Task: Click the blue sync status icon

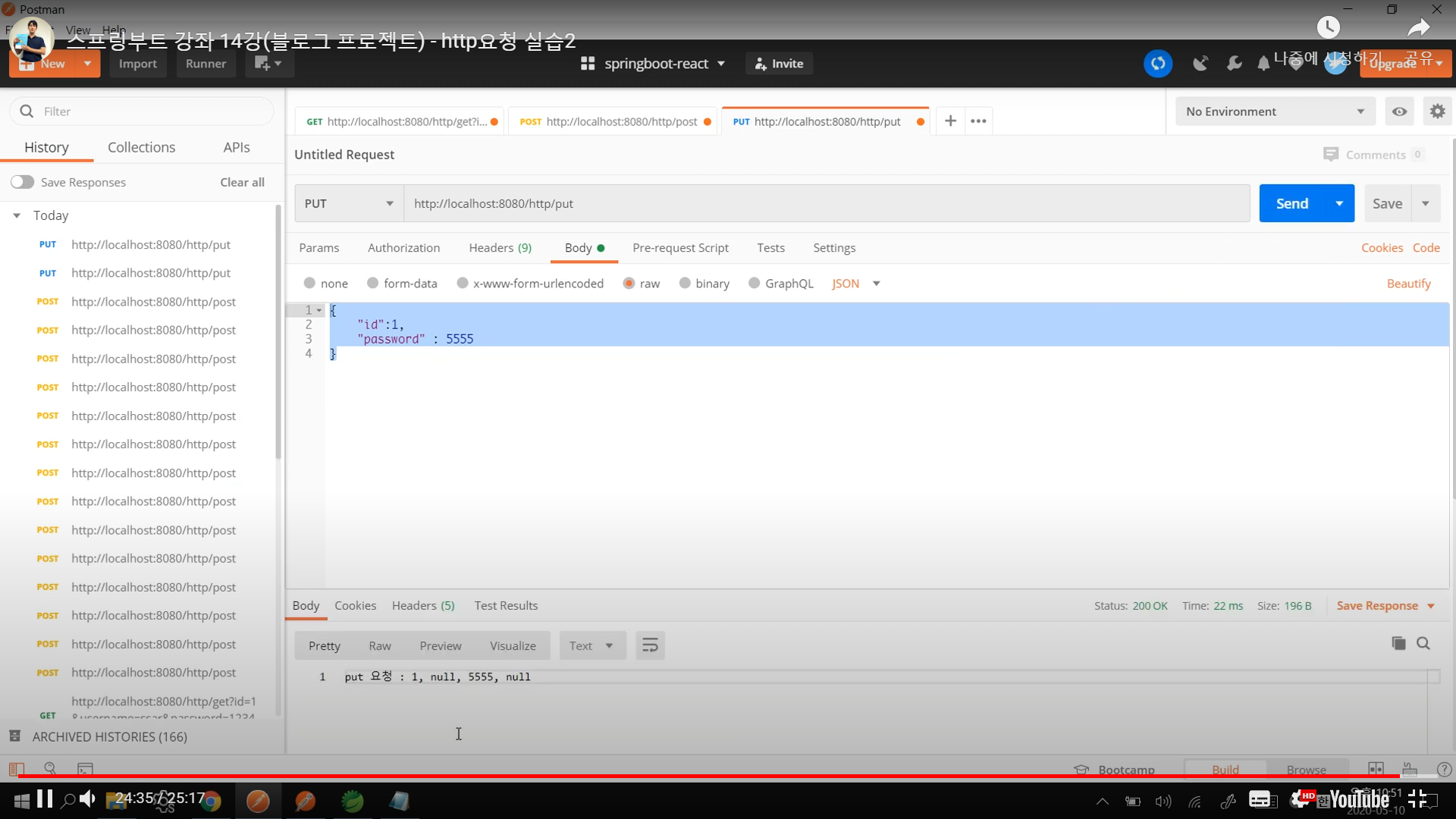Action: pos(1158,64)
